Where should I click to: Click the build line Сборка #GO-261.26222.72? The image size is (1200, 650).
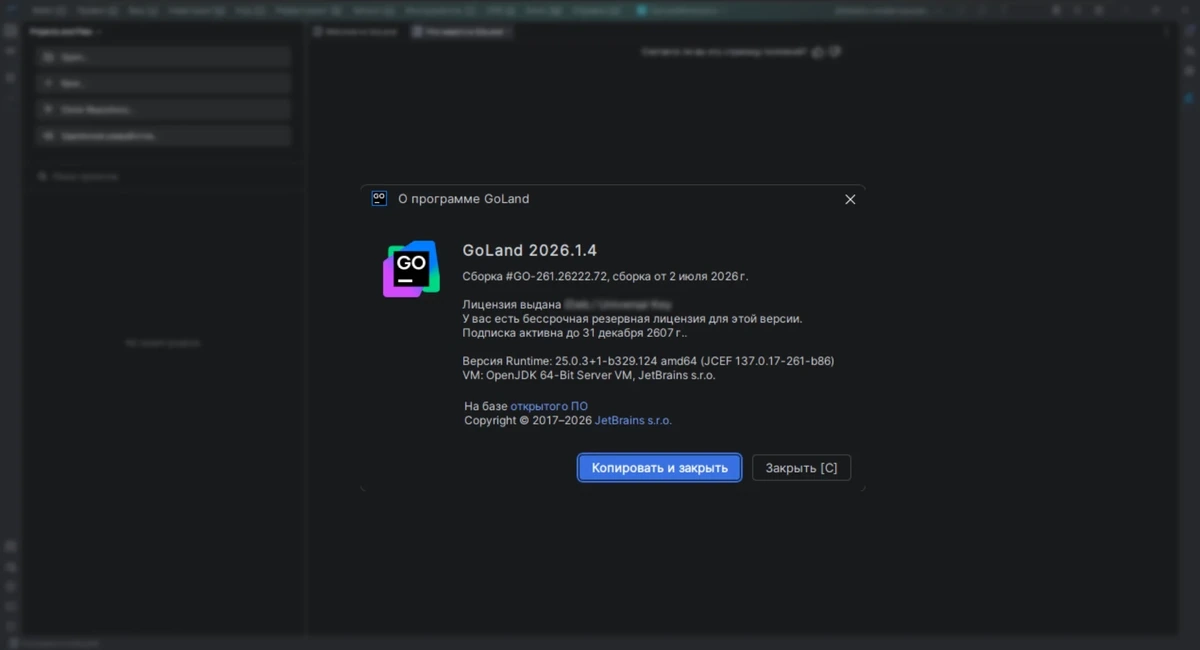click(x=605, y=276)
